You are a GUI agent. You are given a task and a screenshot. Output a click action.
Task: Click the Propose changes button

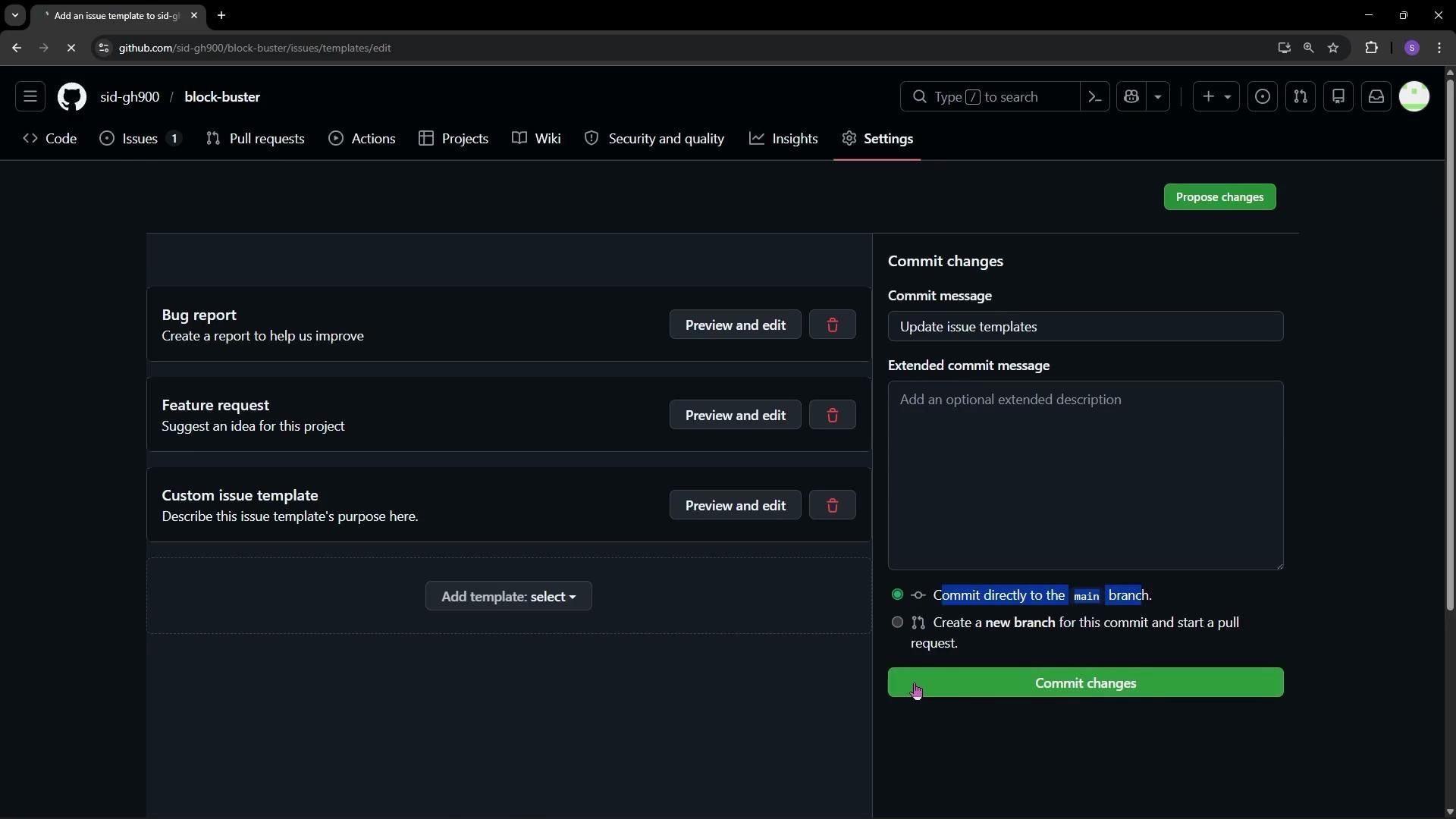pos(1220,197)
